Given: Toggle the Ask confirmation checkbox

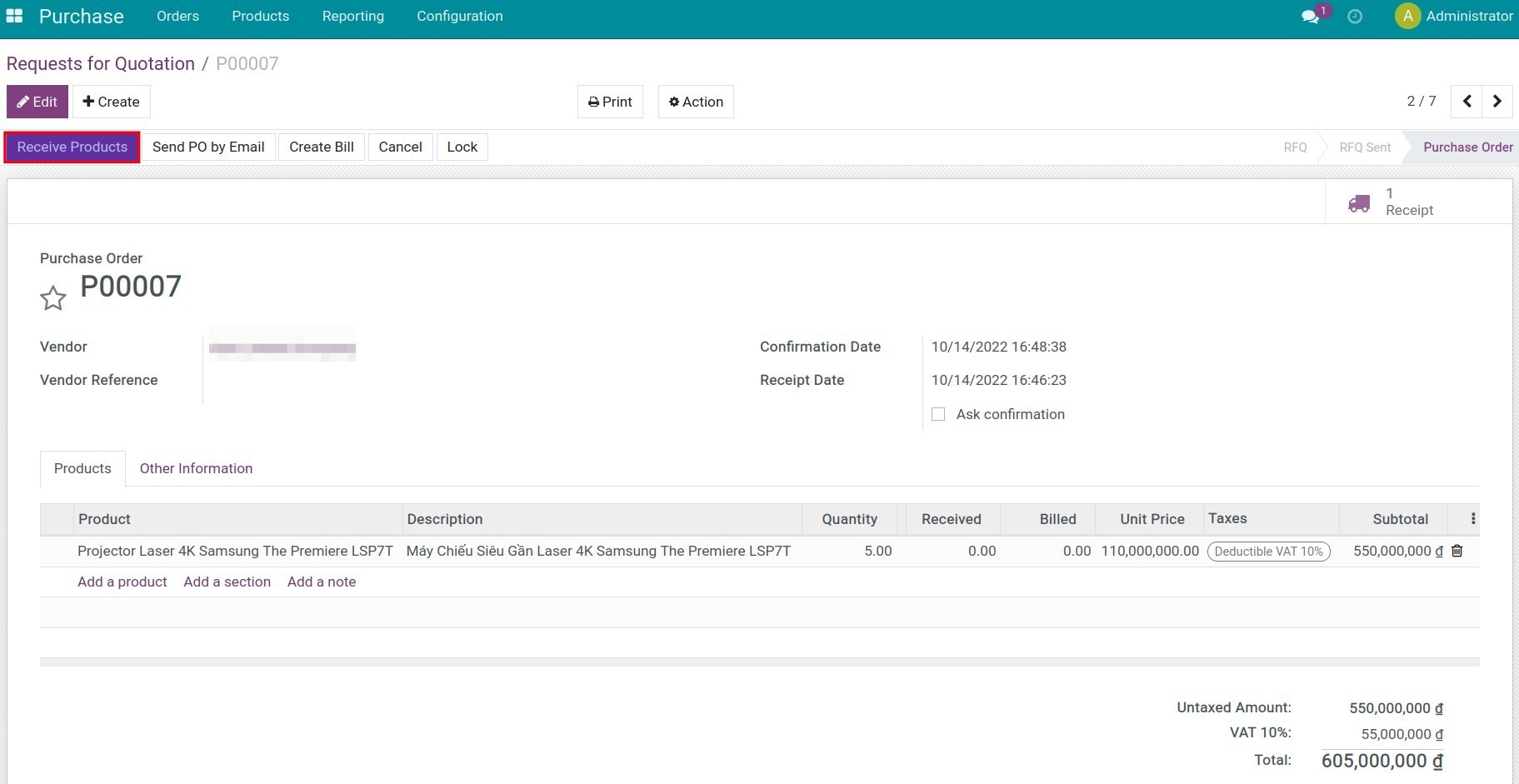Looking at the screenshot, I should coord(938,414).
